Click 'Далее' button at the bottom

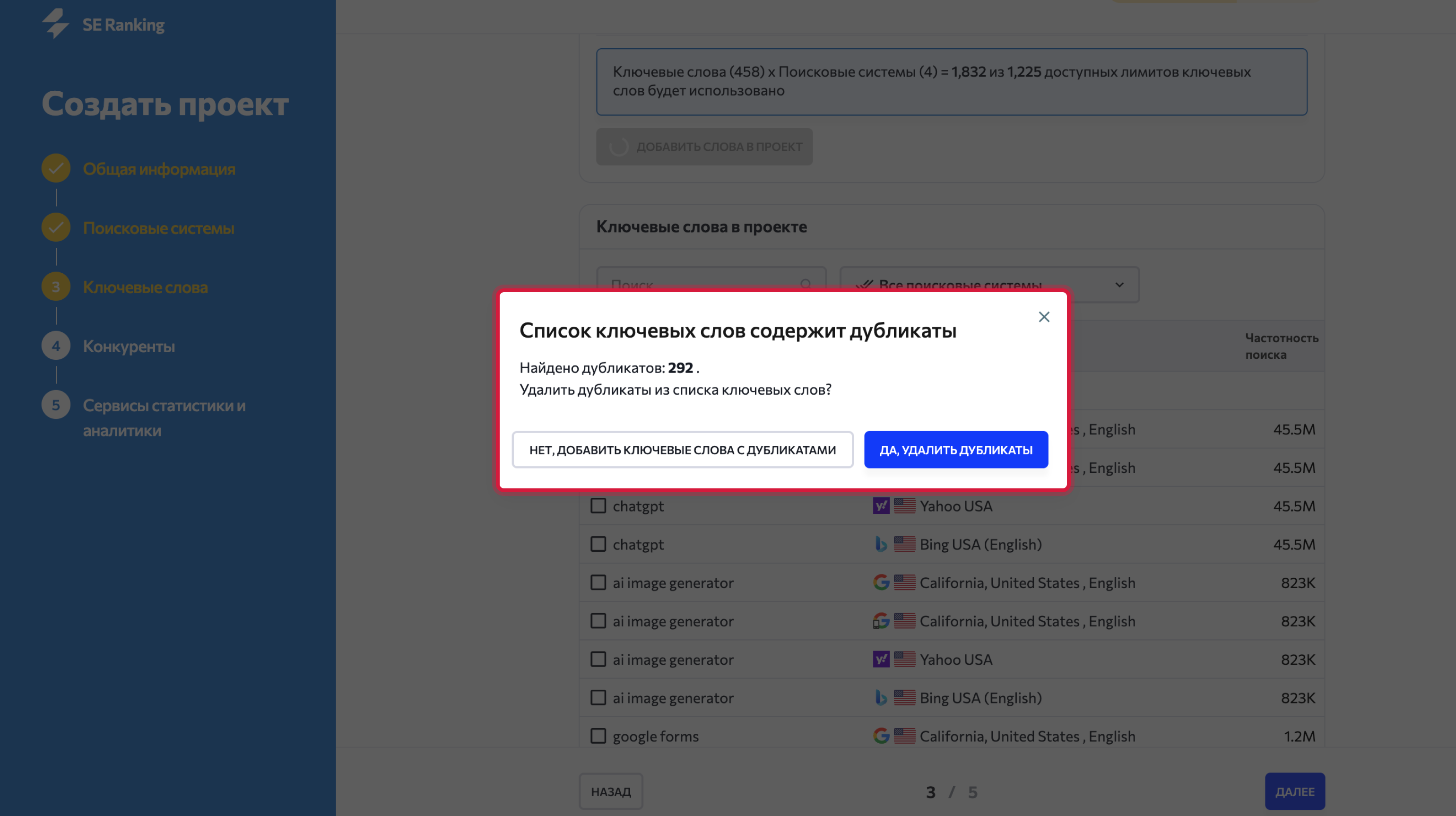pyautogui.click(x=1294, y=792)
